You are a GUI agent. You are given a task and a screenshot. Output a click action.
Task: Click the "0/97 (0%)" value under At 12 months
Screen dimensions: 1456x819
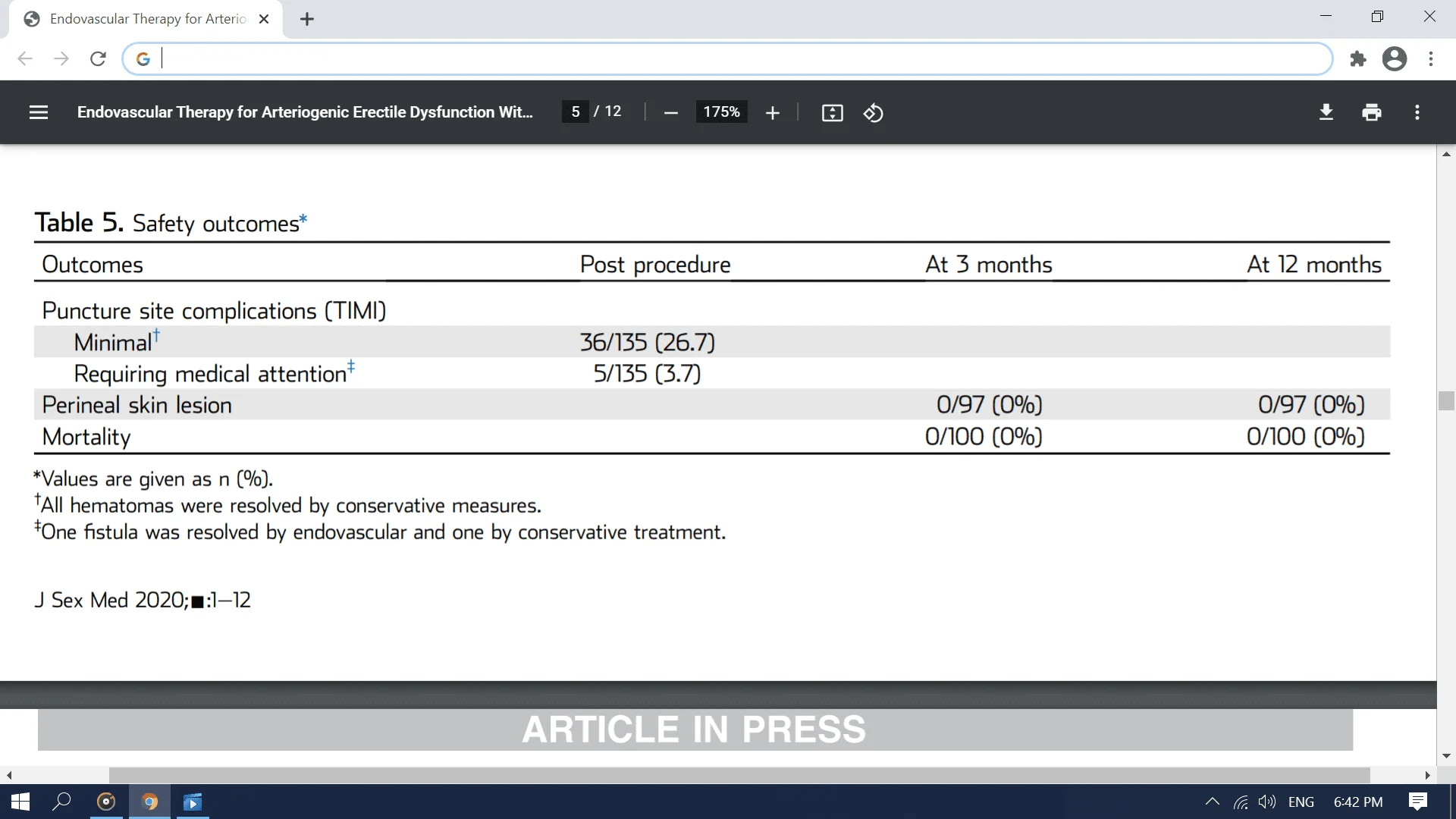(x=1311, y=405)
